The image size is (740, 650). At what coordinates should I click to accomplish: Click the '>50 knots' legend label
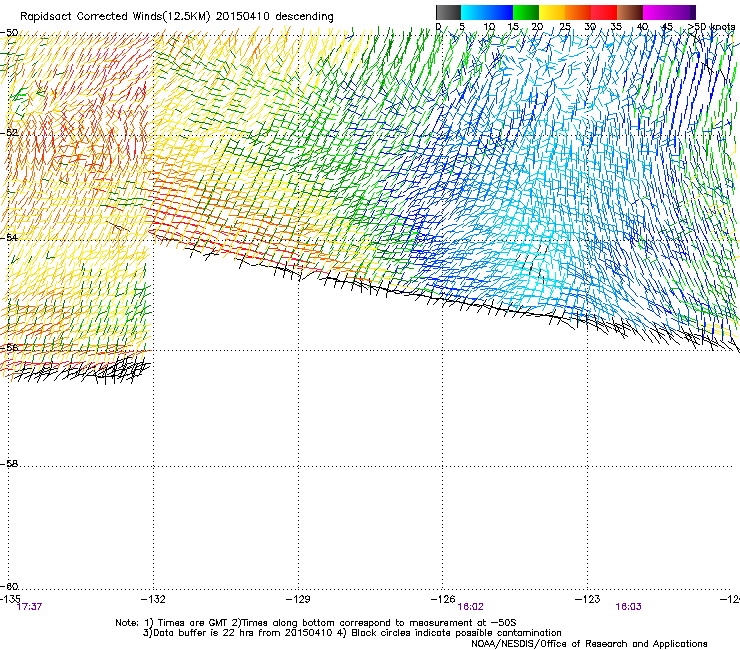[x=711, y=27]
